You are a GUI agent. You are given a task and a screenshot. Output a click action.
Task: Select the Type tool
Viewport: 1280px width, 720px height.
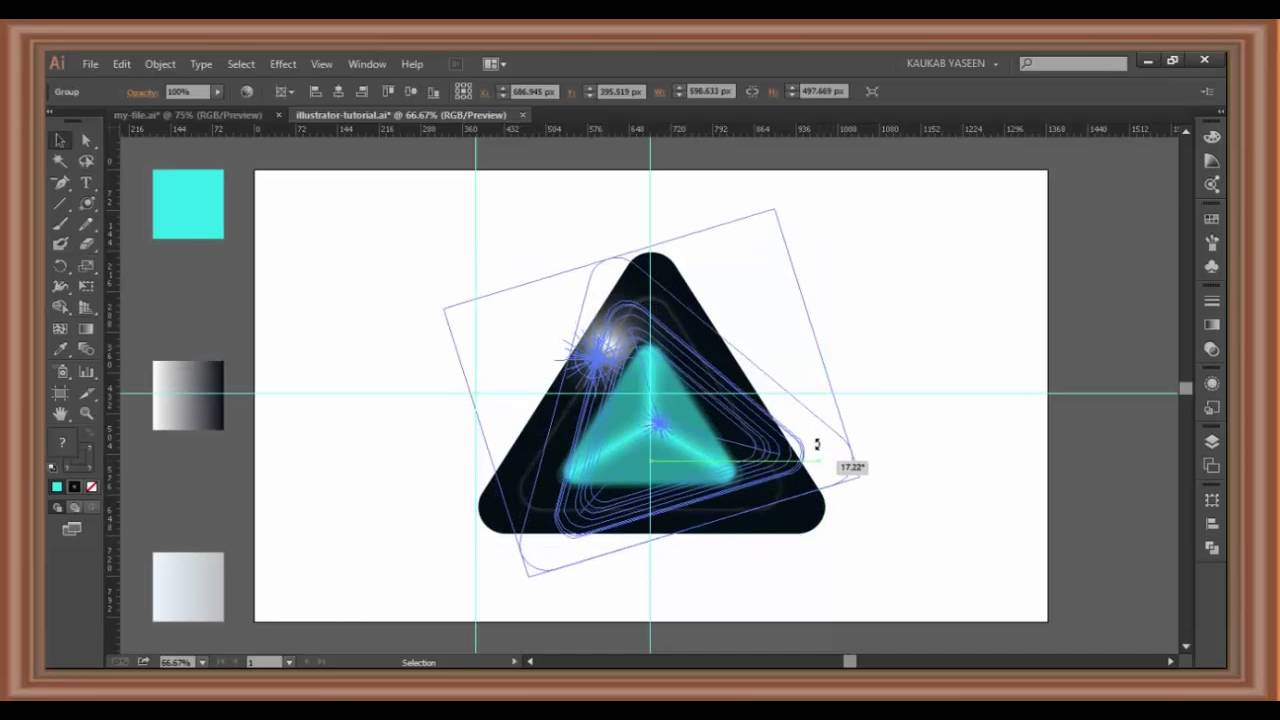[x=87, y=184]
